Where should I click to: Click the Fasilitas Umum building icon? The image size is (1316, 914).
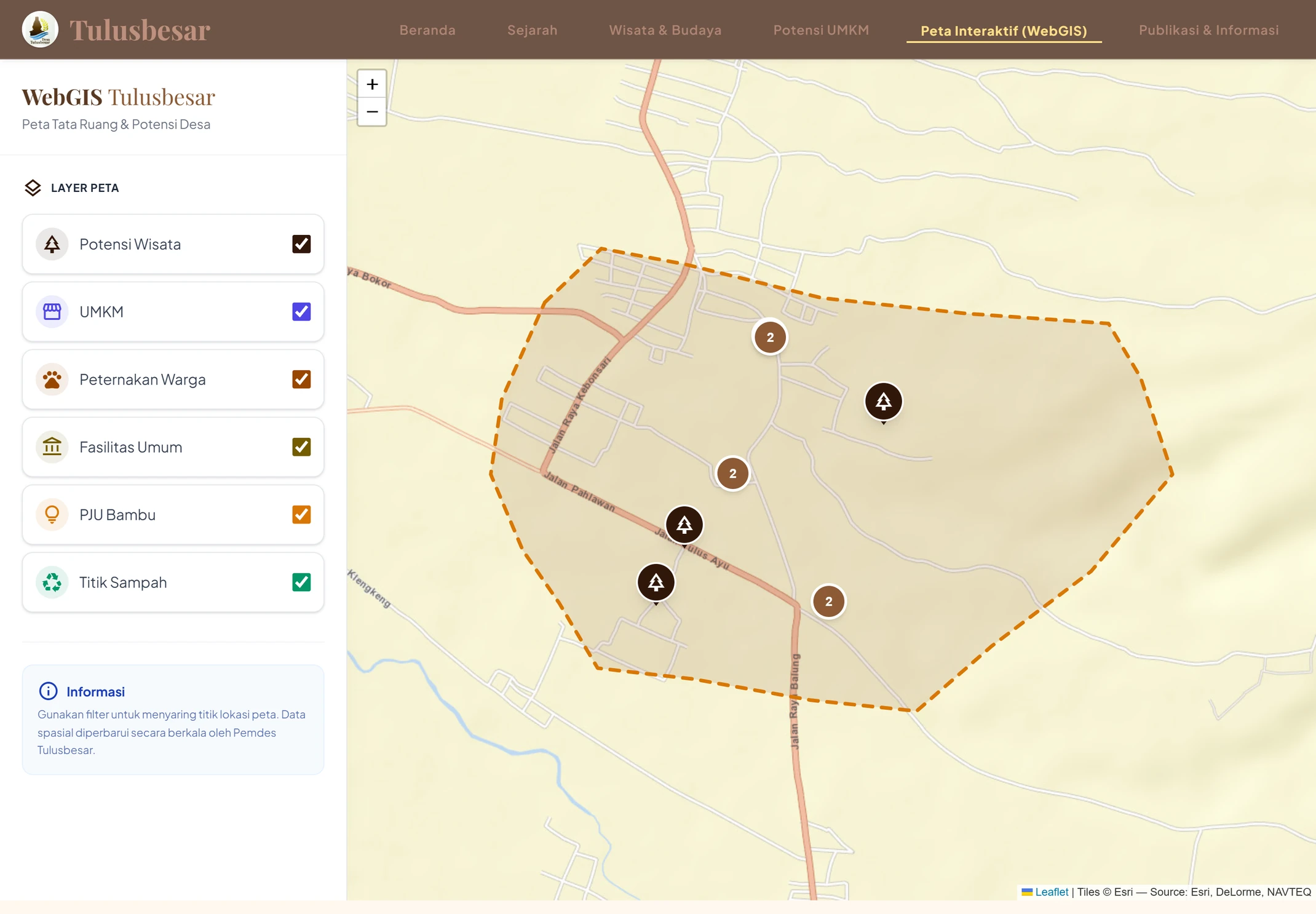pos(52,447)
